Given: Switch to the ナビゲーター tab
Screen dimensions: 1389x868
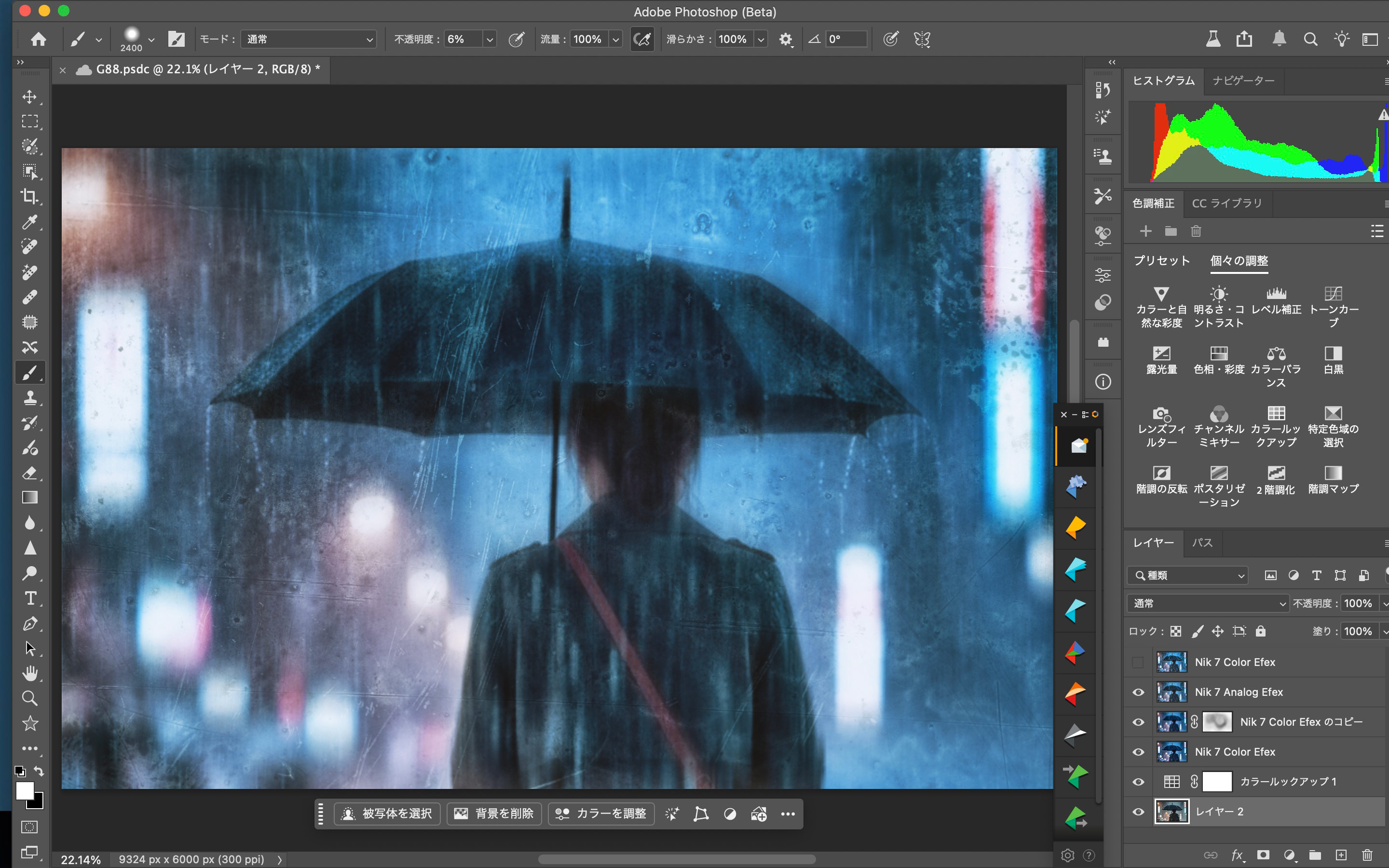Looking at the screenshot, I should [x=1243, y=81].
